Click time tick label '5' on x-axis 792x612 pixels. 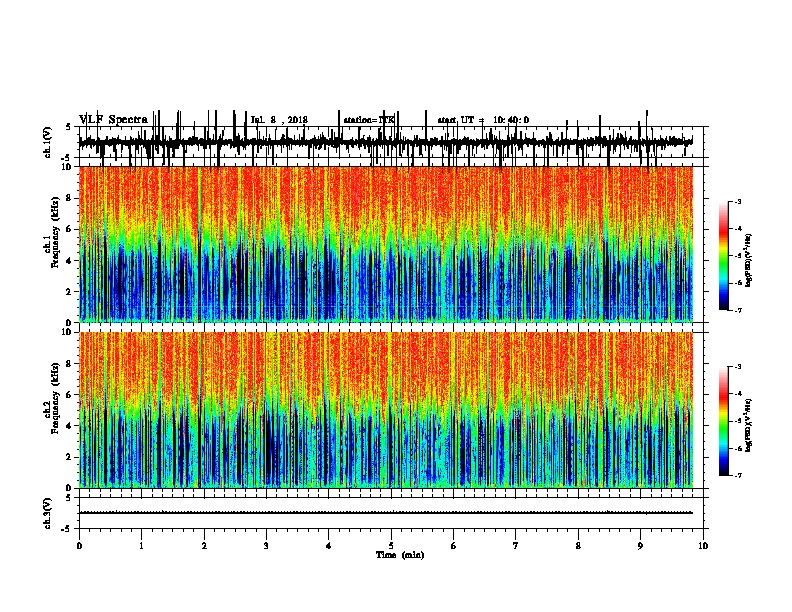(x=391, y=546)
